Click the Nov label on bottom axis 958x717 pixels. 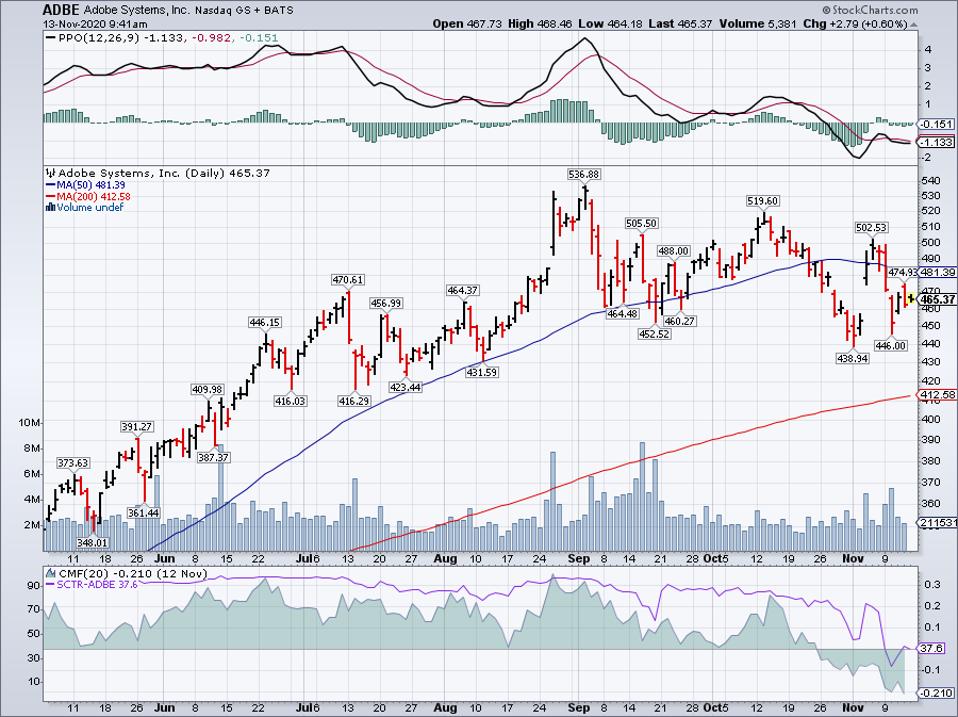click(852, 708)
